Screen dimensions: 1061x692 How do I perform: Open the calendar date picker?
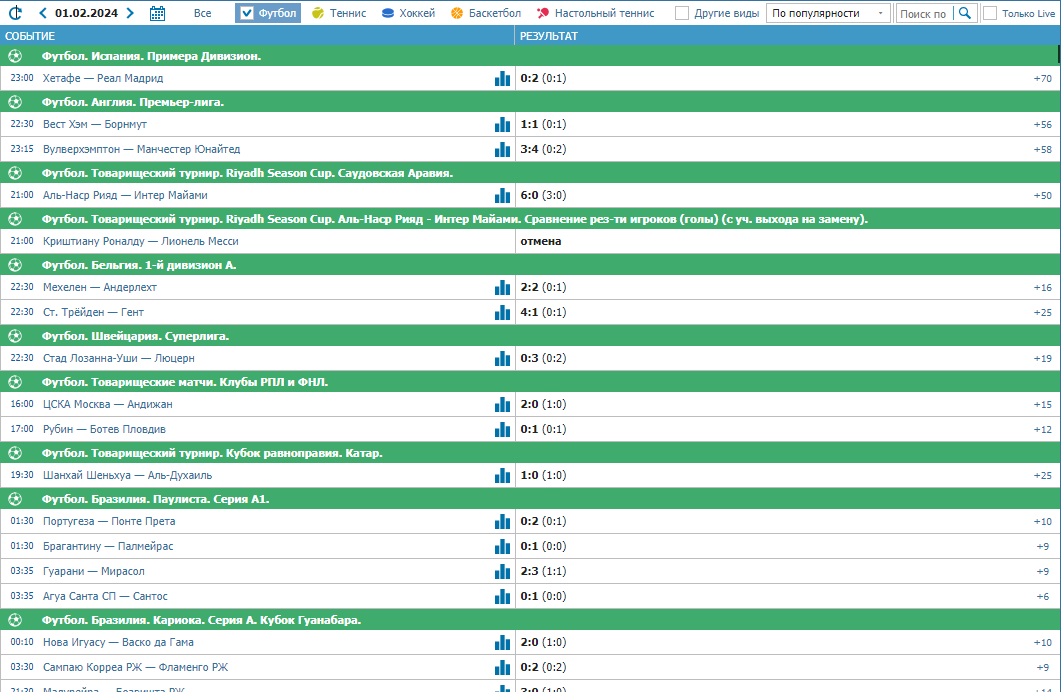tap(157, 13)
